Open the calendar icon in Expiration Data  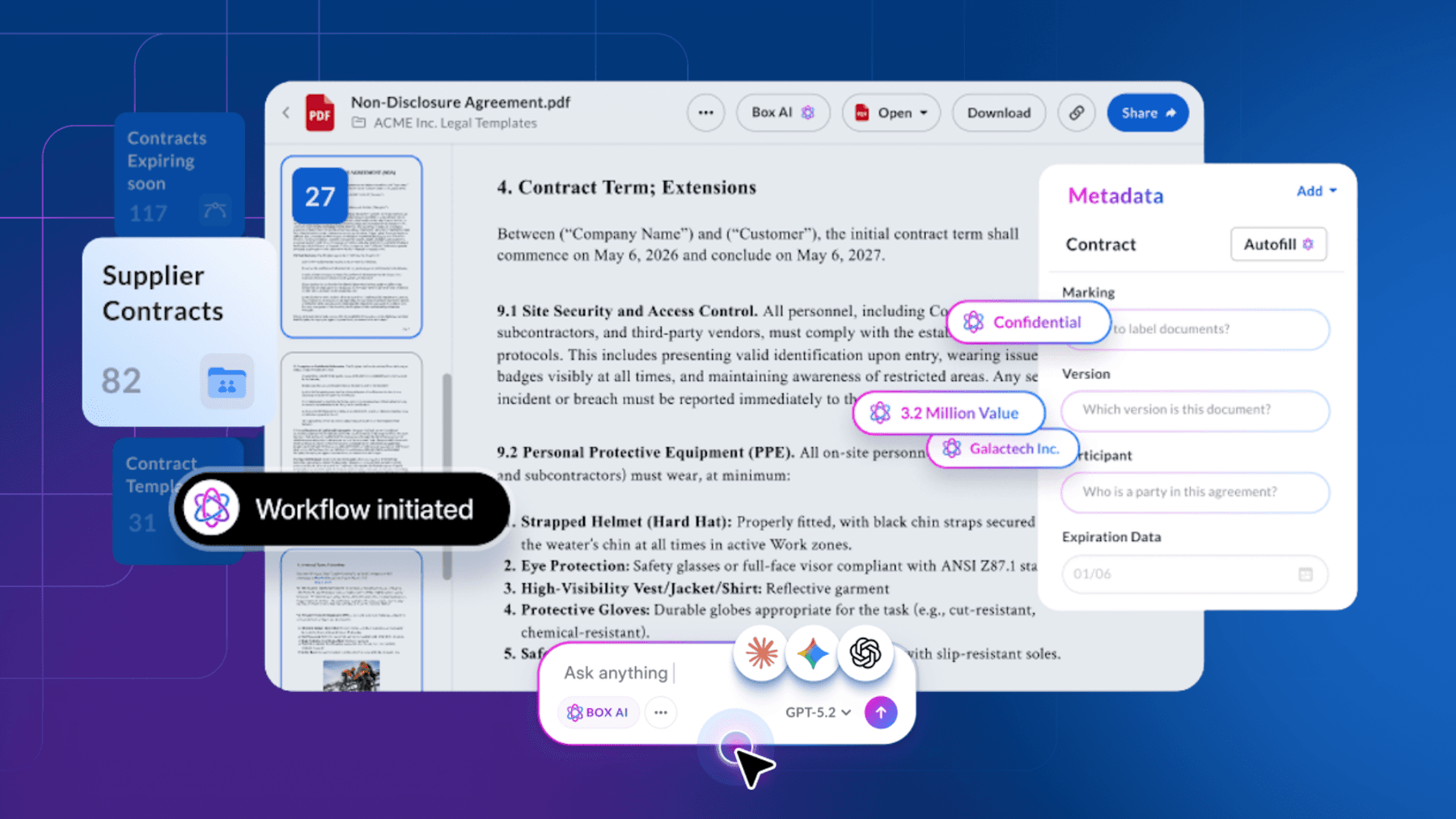pyautogui.click(x=1306, y=574)
